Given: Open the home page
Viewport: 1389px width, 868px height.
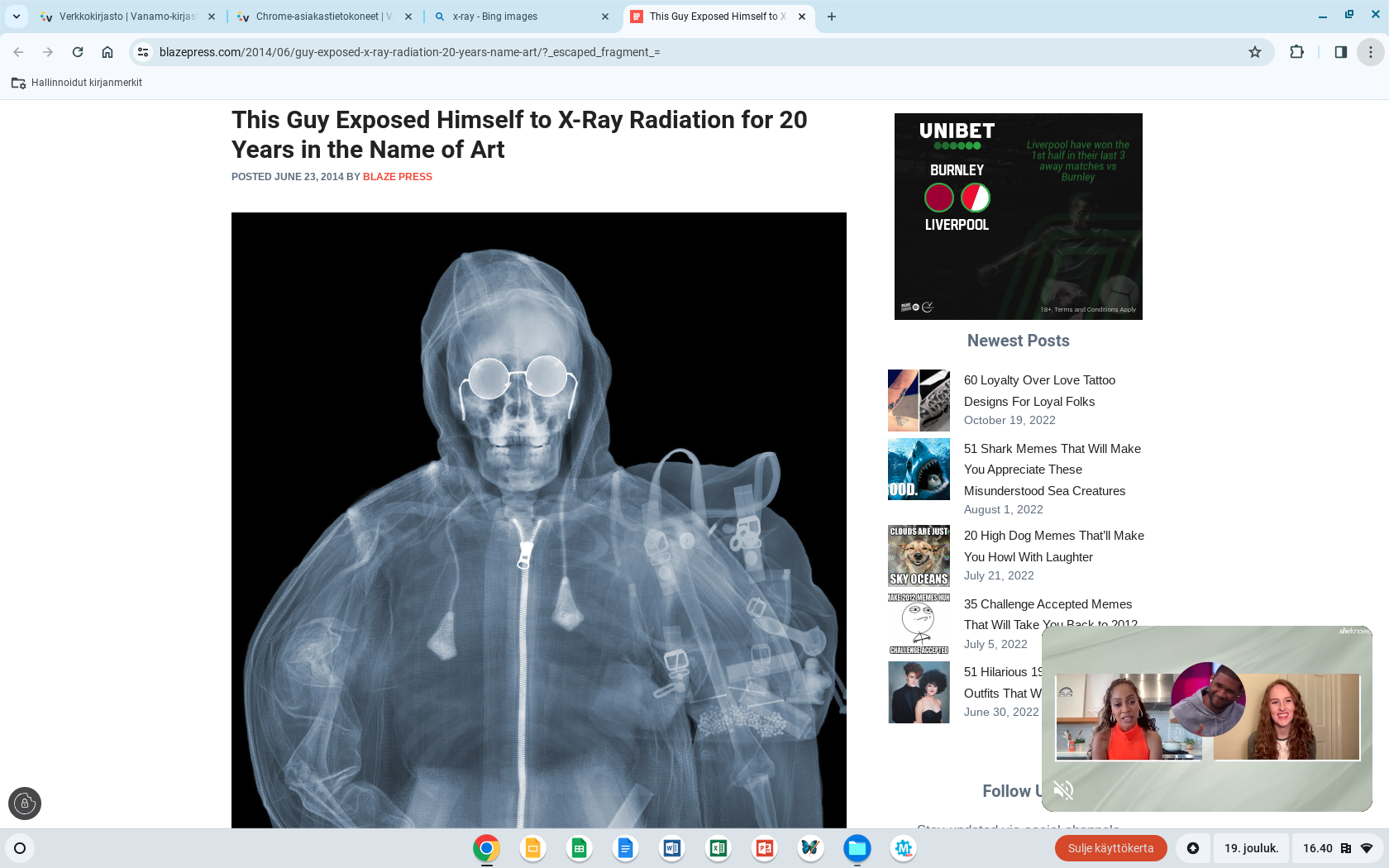Looking at the screenshot, I should (x=107, y=52).
